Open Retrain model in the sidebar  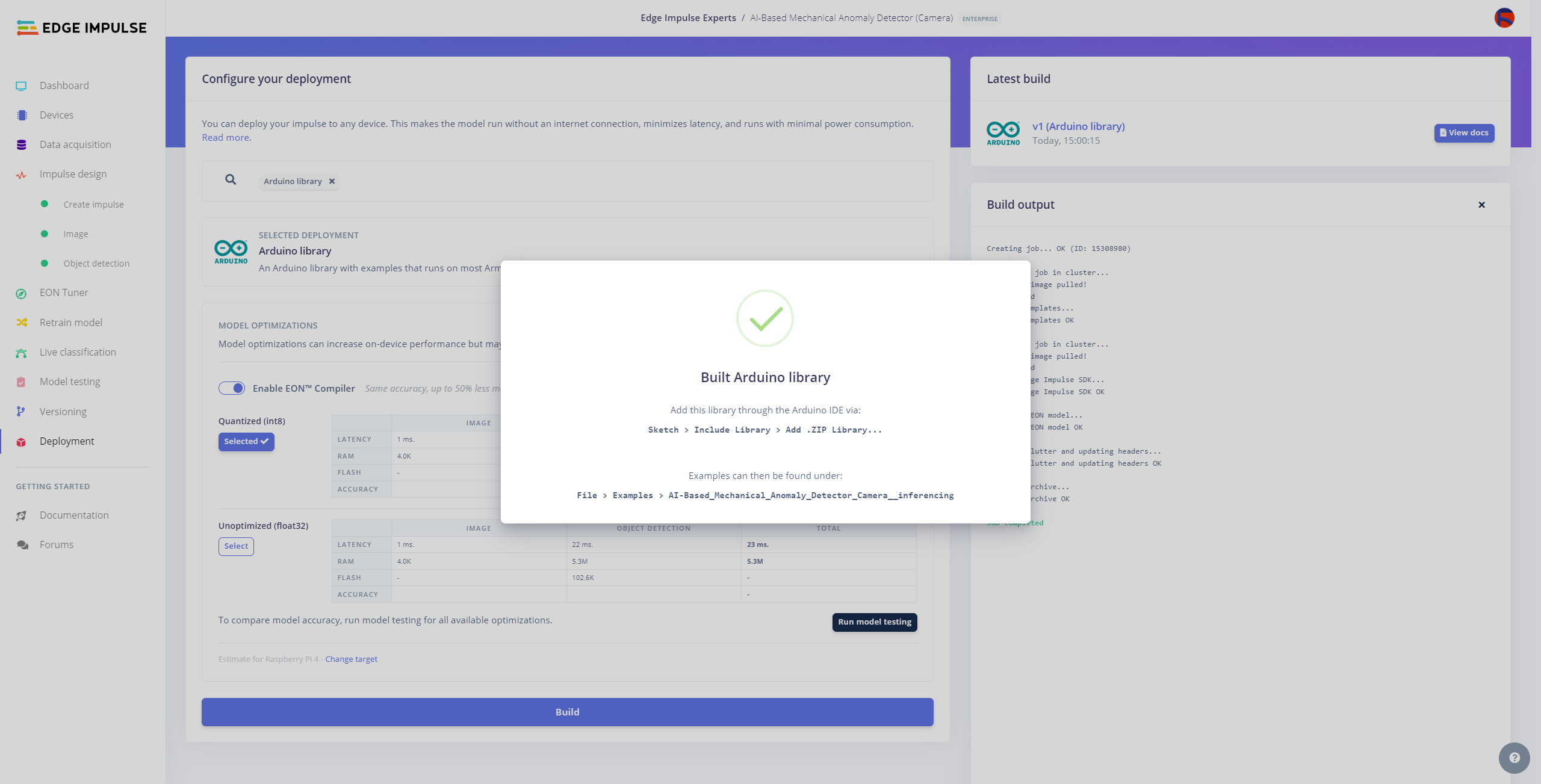tap(71, 323)
